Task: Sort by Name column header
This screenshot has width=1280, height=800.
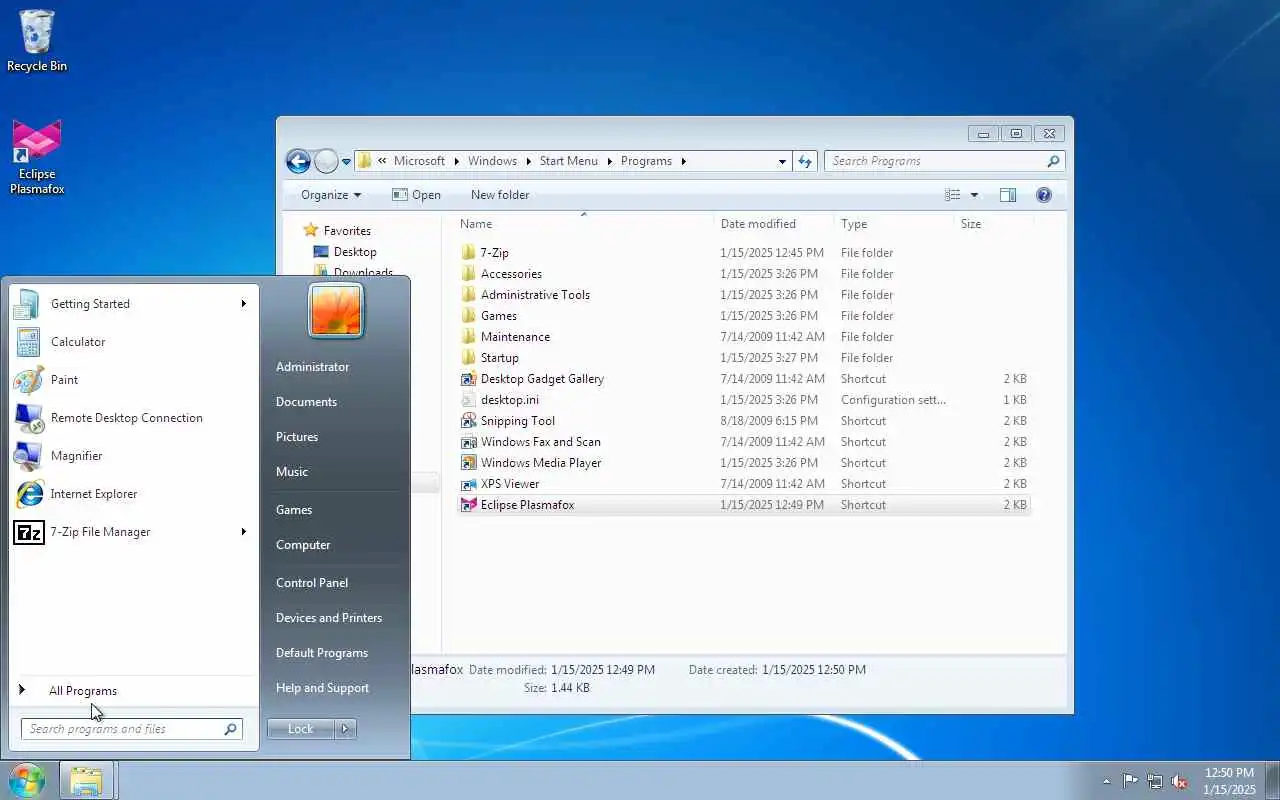Action: tap(585, 224)
